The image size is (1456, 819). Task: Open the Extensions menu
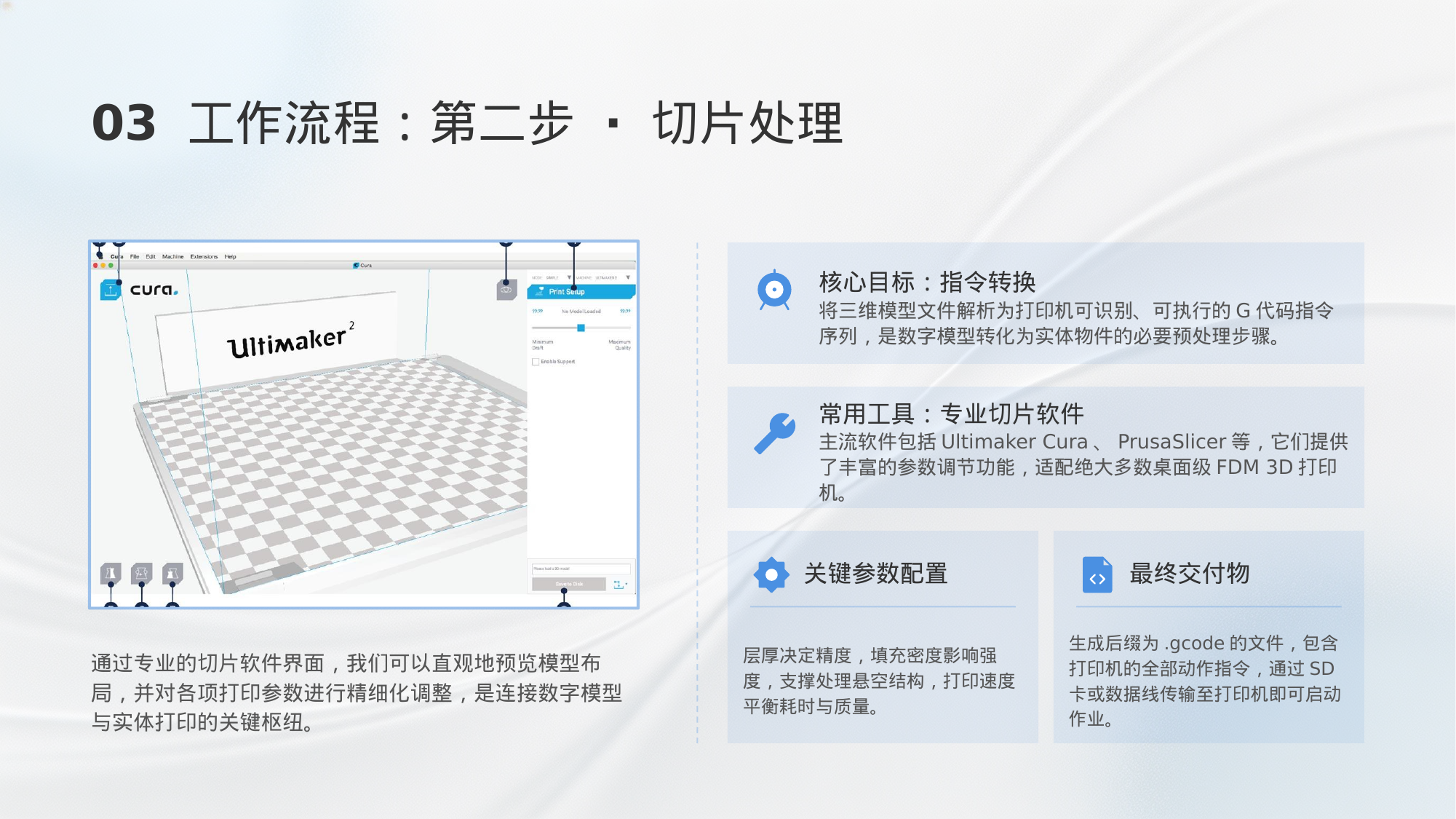pos(204,257)
